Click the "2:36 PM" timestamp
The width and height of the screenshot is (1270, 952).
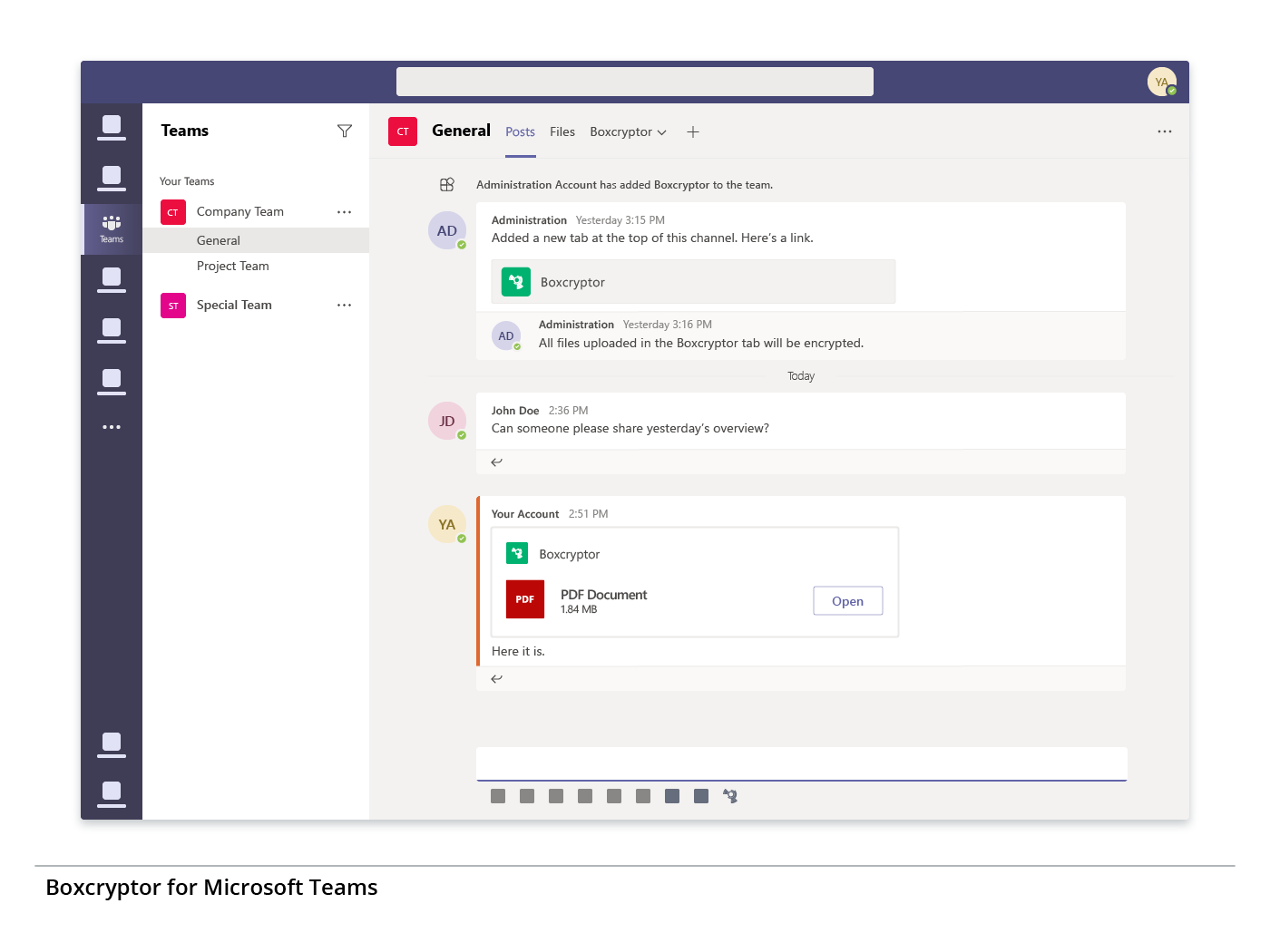(x=568, y=411)
